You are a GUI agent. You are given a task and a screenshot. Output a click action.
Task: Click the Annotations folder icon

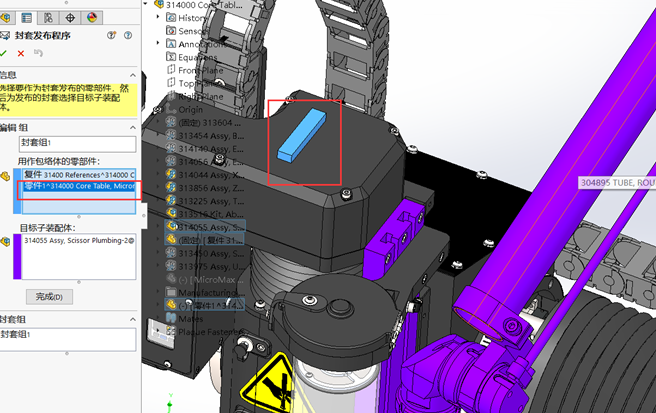click(171, 43)
